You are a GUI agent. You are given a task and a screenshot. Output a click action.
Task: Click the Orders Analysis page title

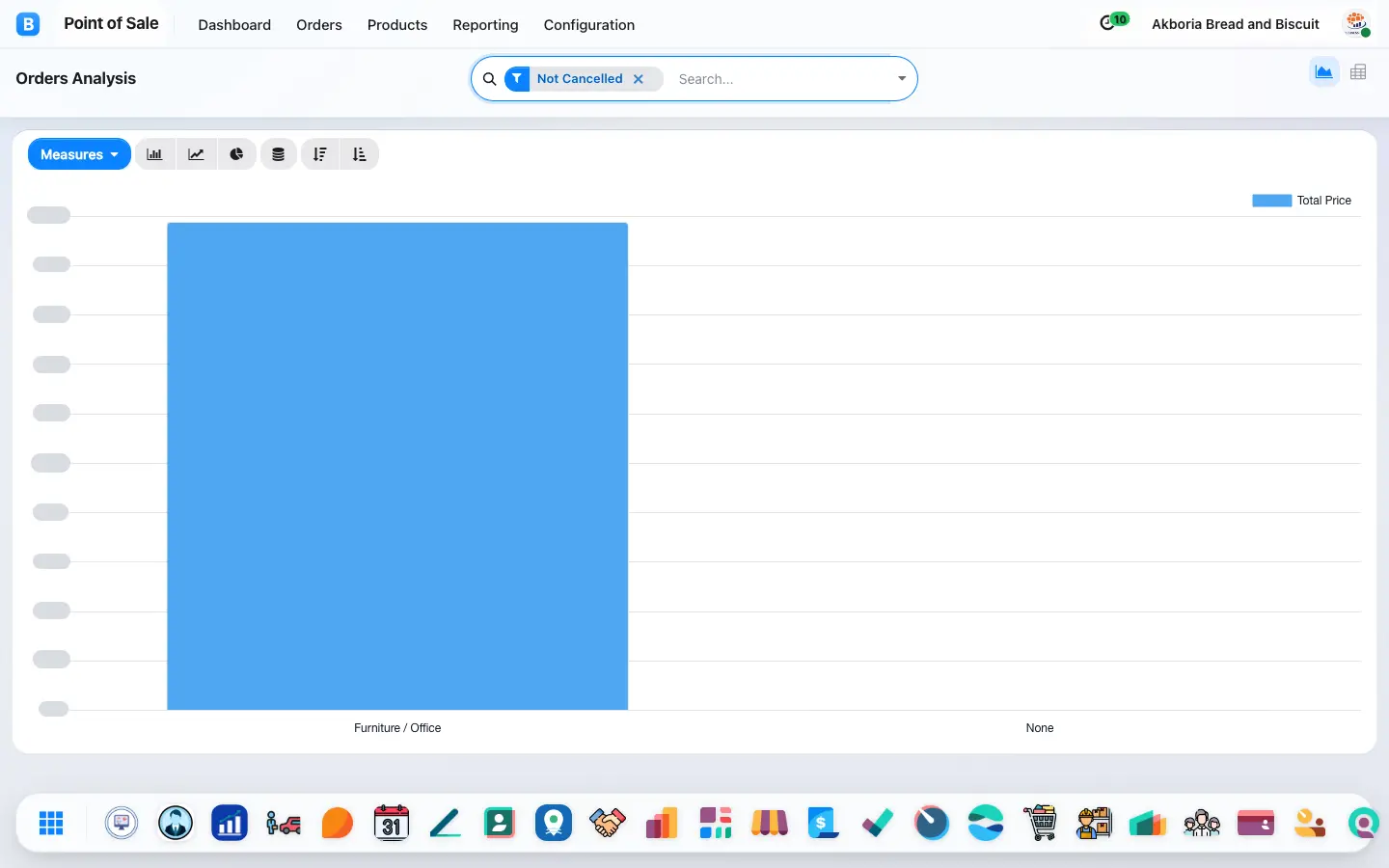[76, 79]
